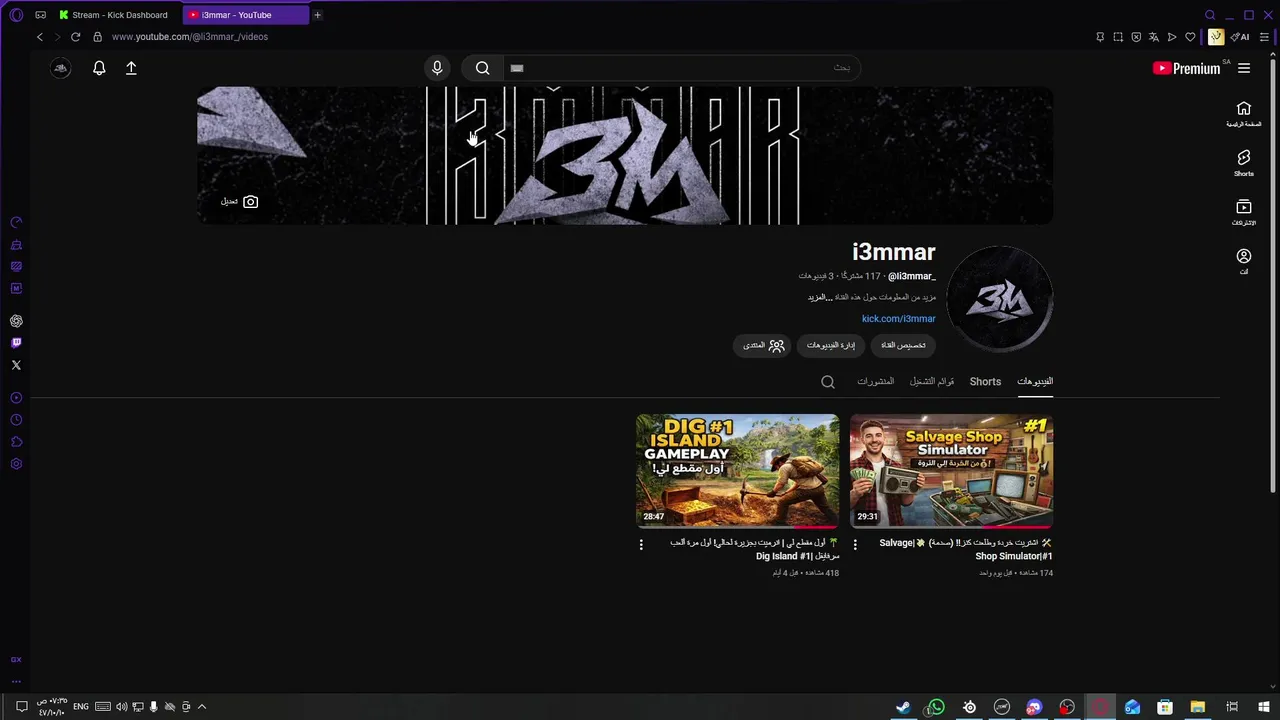The height and width of the screenshot is (720, 1280).
Task: Click the YouTube search magnifier button
Action: (x=483, y=68)
